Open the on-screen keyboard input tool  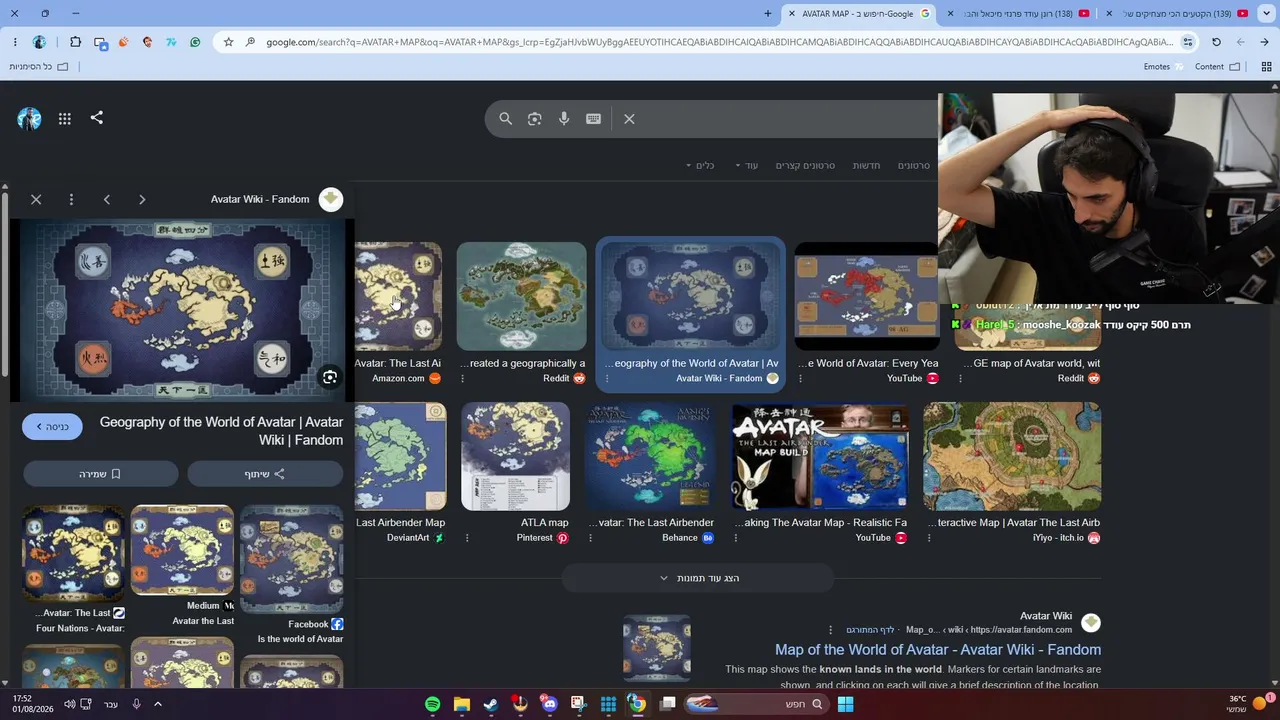593,119
